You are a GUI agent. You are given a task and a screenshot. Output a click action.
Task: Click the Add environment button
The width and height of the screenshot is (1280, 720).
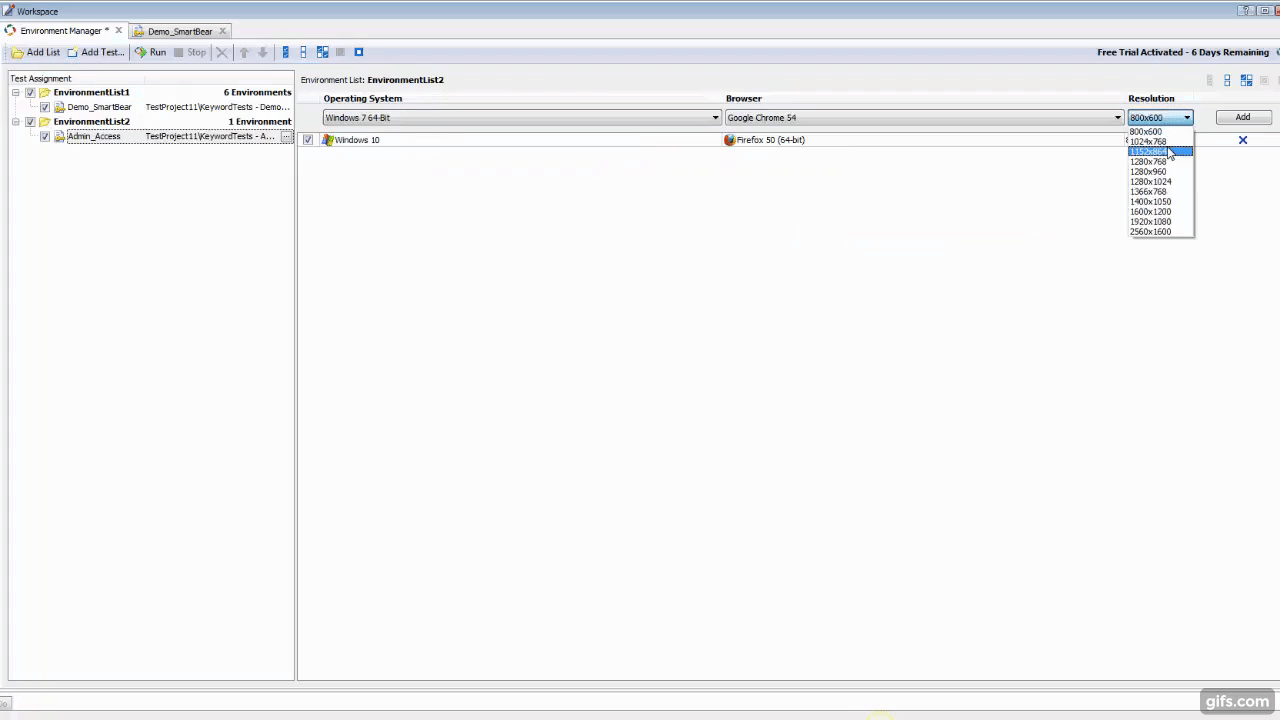[x=1242, y=118]
